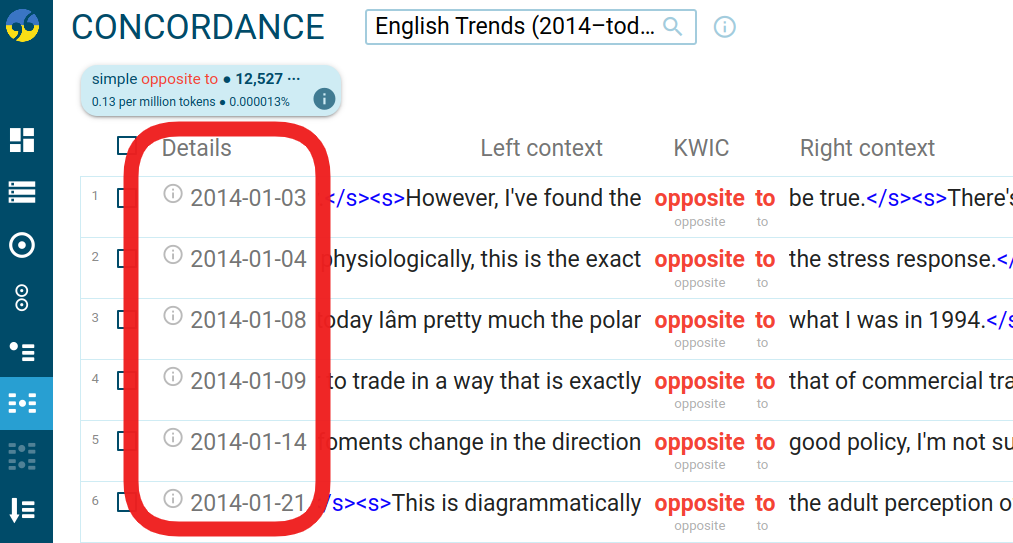1013x543 pixels.
Task: Click info icon in the query summary chip
Action: [323, 98]
